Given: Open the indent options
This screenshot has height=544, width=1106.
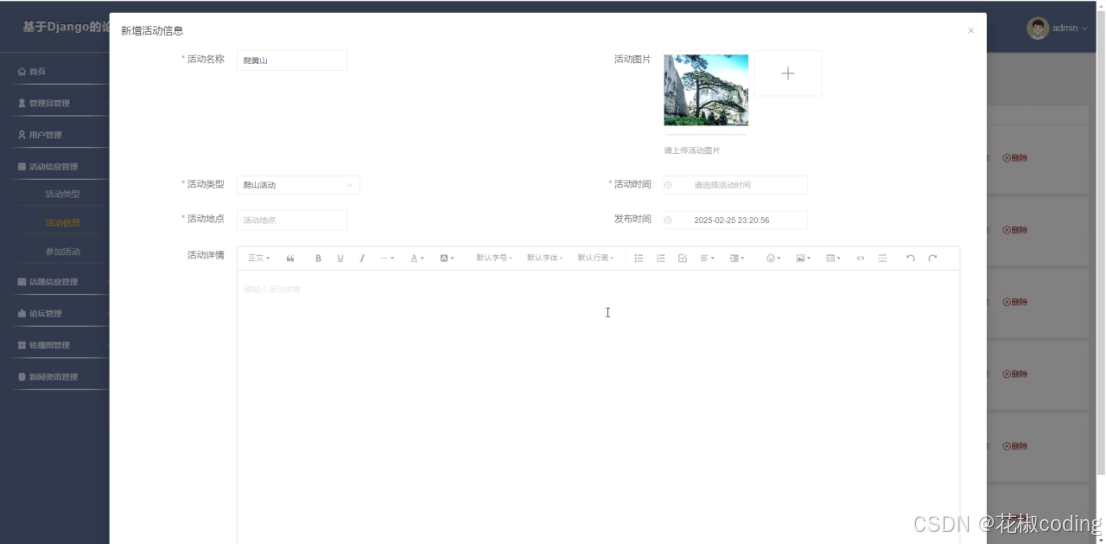Looking at the screenshot, I should pos(737,258).
